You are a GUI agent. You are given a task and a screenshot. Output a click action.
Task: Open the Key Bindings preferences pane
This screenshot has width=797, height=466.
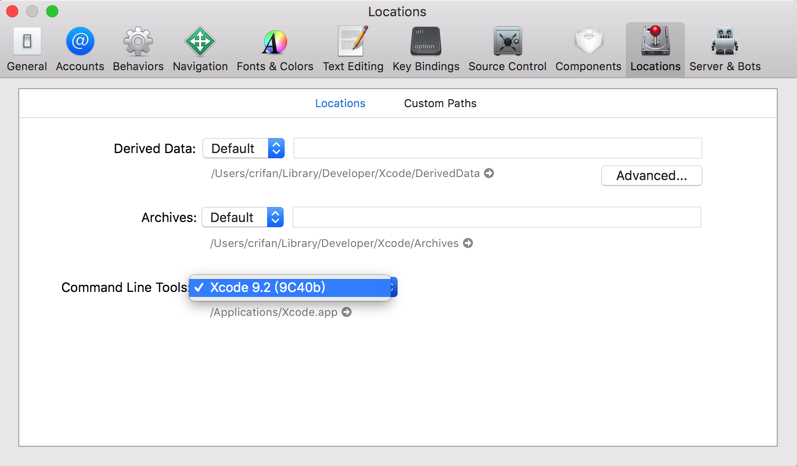[x=425, y=49]
